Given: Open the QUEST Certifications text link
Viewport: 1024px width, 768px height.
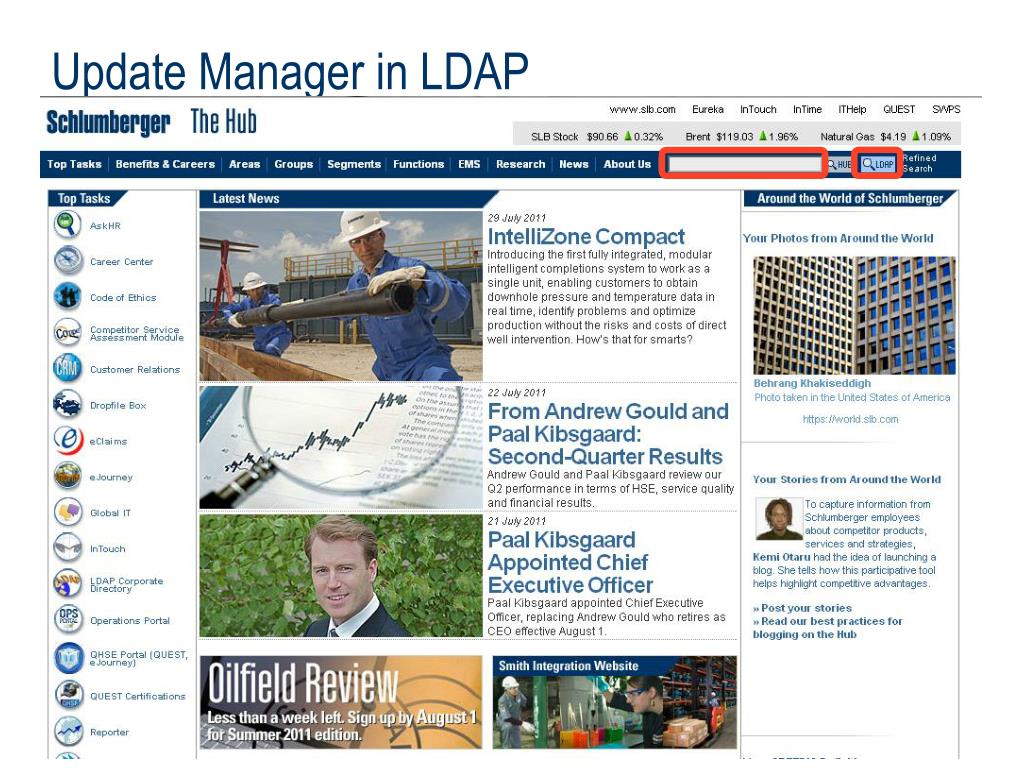Looking at the screenshot, I should 138,696.
